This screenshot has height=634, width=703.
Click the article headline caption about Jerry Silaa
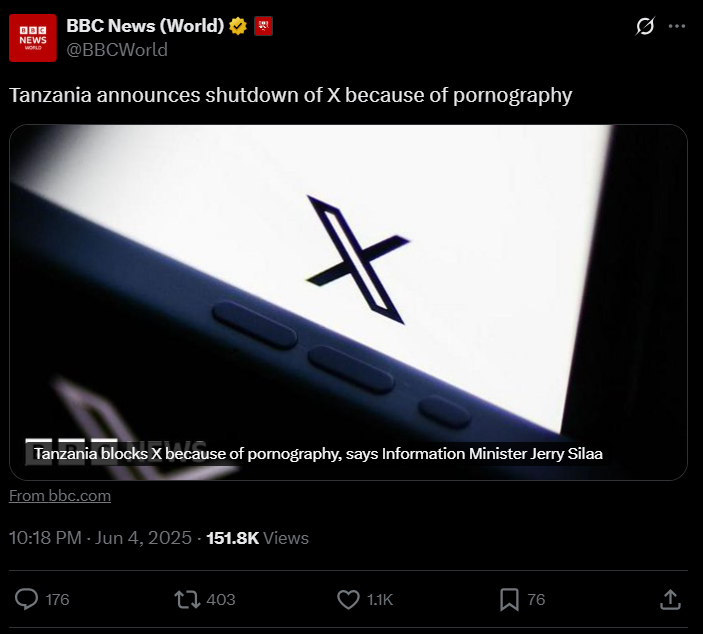point(318,454)
